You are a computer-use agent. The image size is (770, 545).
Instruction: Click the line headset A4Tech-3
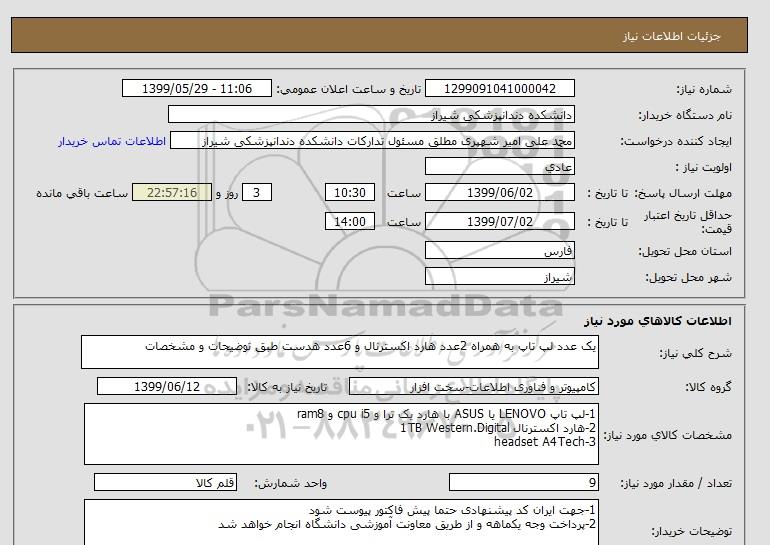(x=545, y=442)
